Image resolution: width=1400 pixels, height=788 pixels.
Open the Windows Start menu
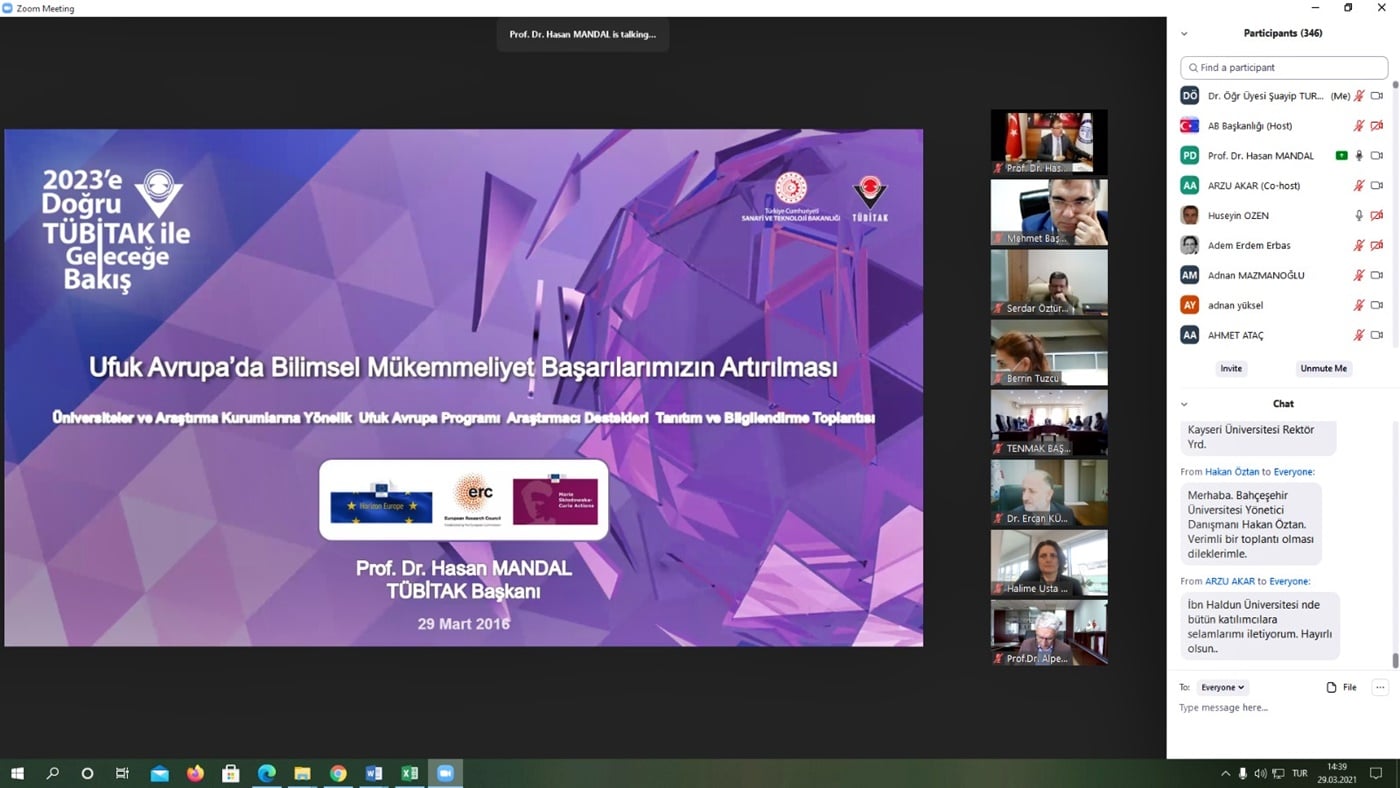point(17,773)
